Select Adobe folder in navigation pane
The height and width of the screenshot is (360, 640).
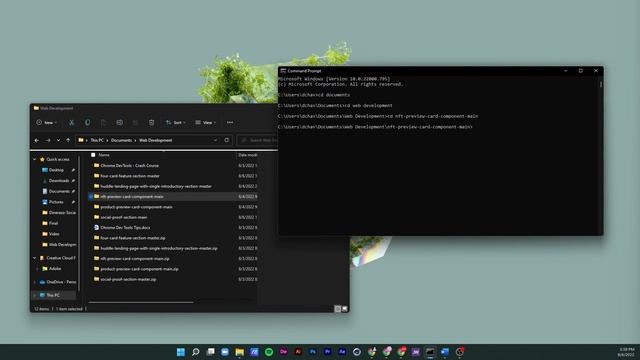(x=55, y=269)
